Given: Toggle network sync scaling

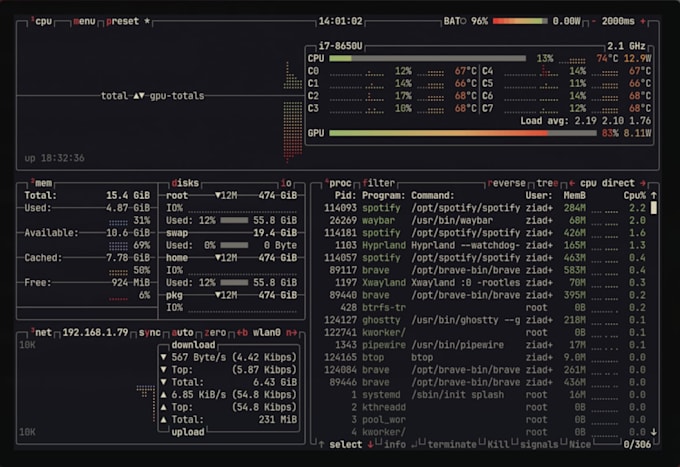Looking at the screenshot, I should pos(150,333).
